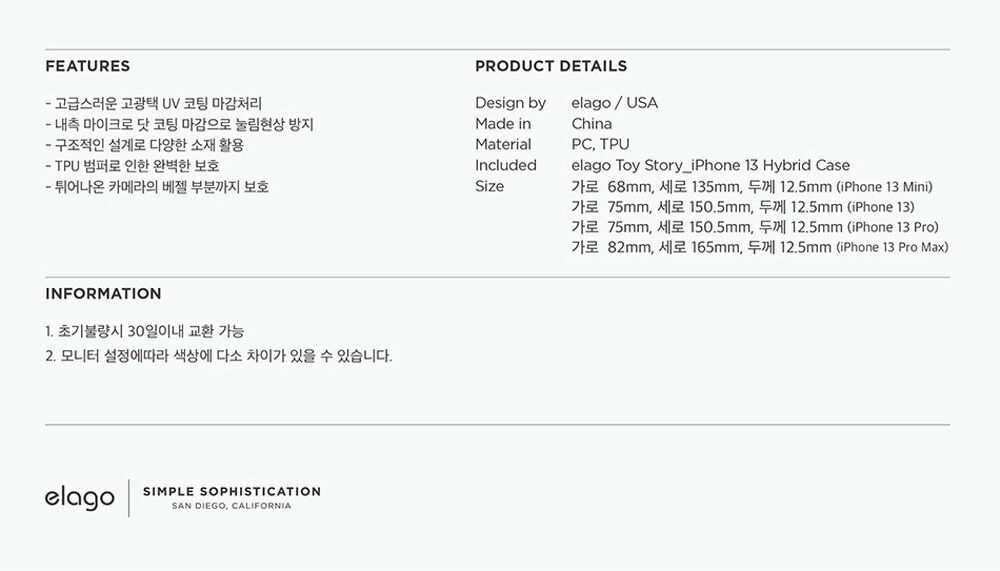Click the Made in label

pos(503,124)
